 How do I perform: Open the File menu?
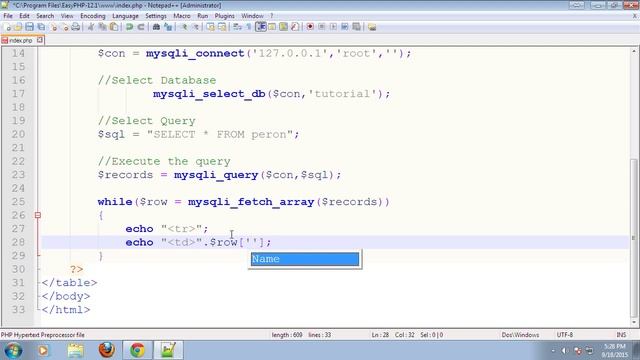pos(8,16)
